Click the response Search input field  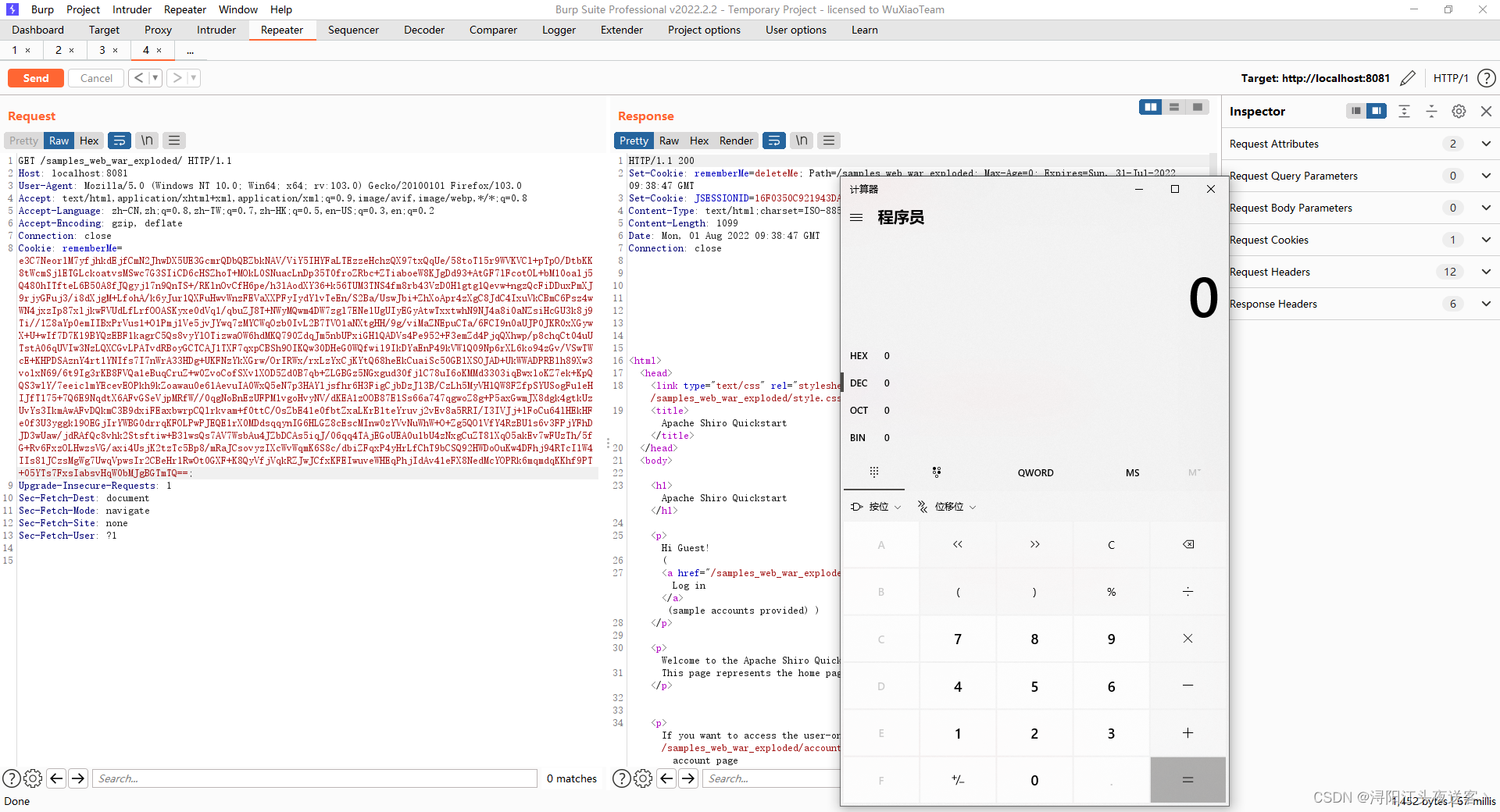click(x=771, y=778)
